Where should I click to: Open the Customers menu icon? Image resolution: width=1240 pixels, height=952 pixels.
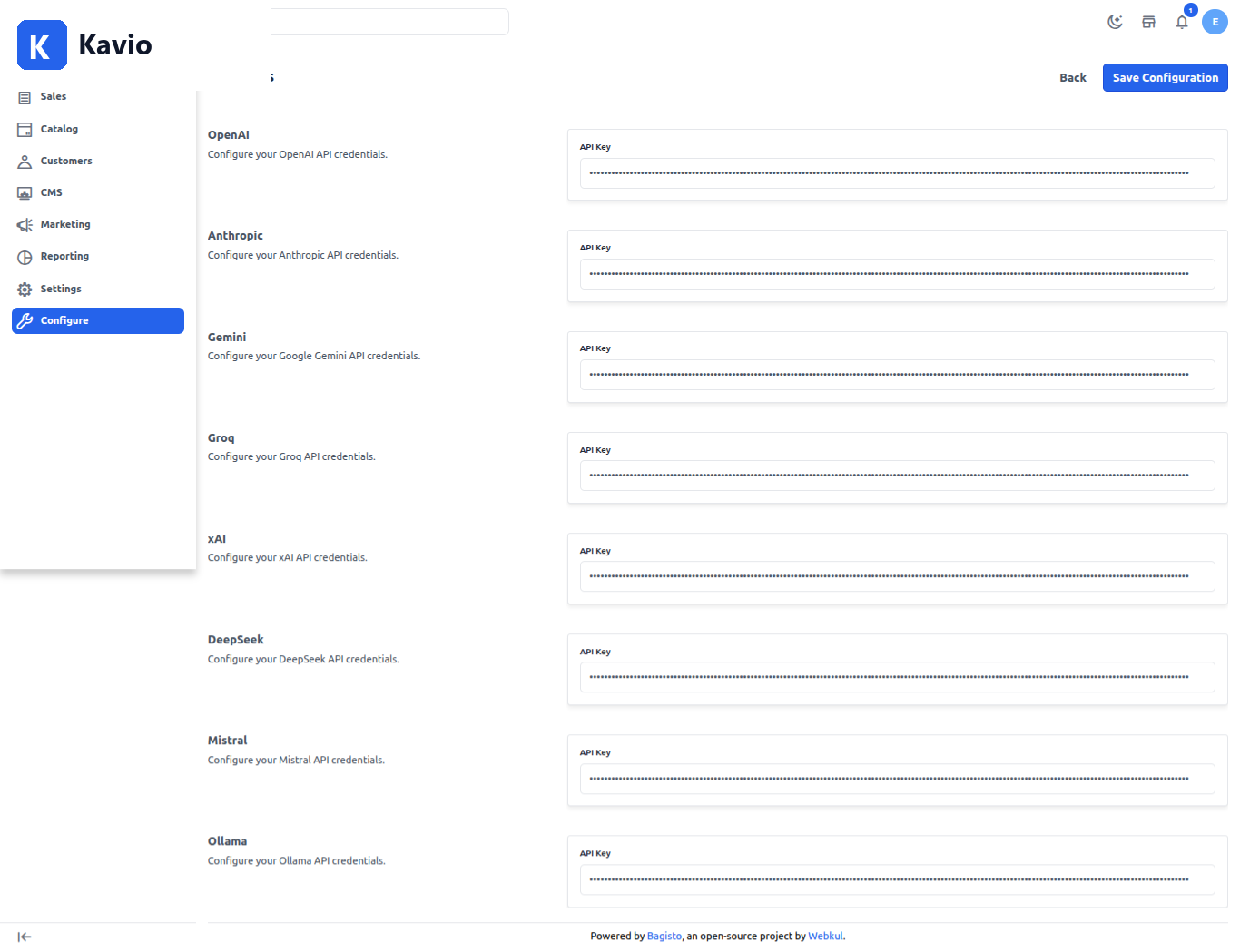point(25,162)
